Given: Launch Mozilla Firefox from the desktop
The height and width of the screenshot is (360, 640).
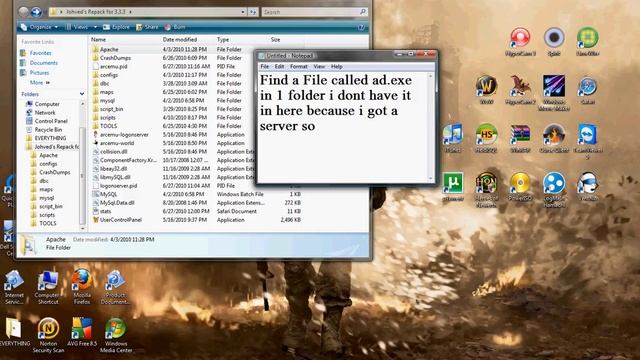Looking at the screenshot, I should [x=82, y=287].
